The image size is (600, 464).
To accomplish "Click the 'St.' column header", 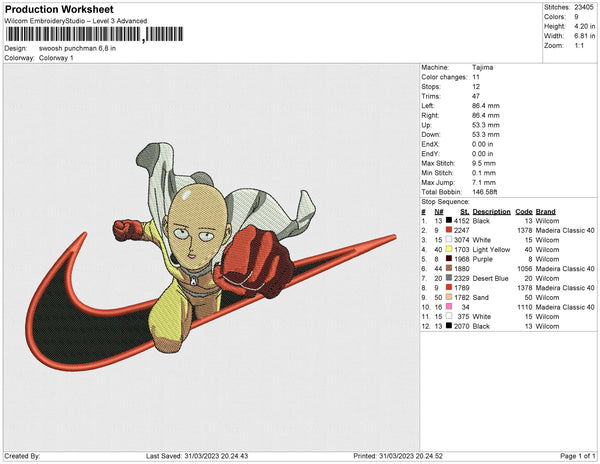I will pyautogui.click(x=465, y=212).
